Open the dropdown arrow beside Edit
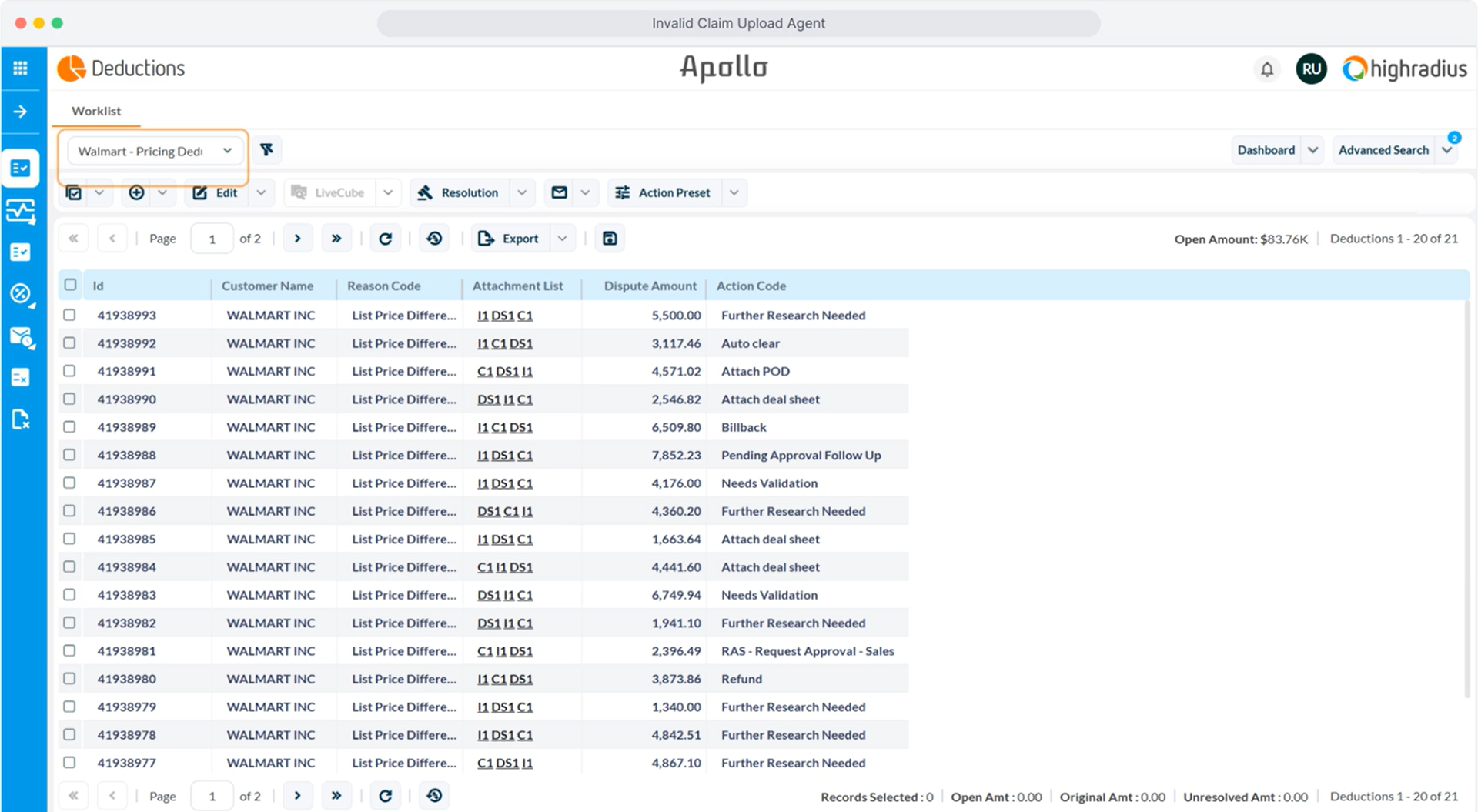1478x812 pixels. point(261,192)
